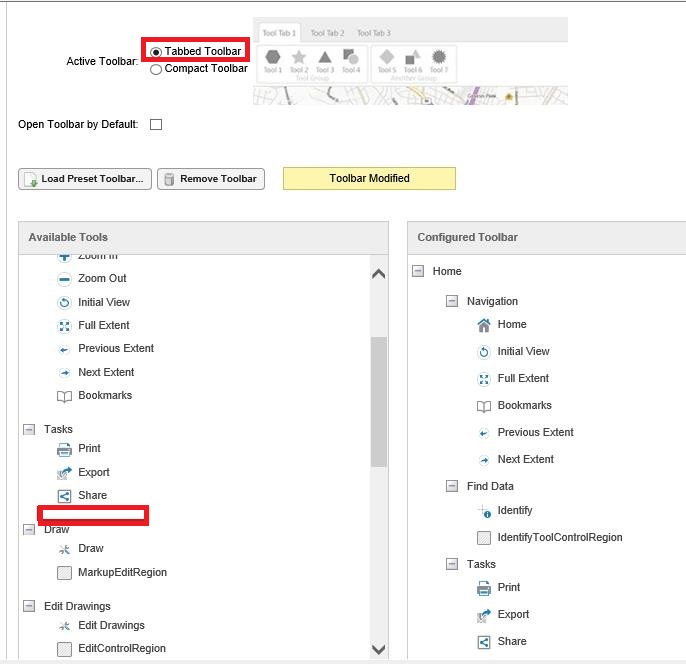Collapse Edit Drawings group in Available Tools

point(29,606)
